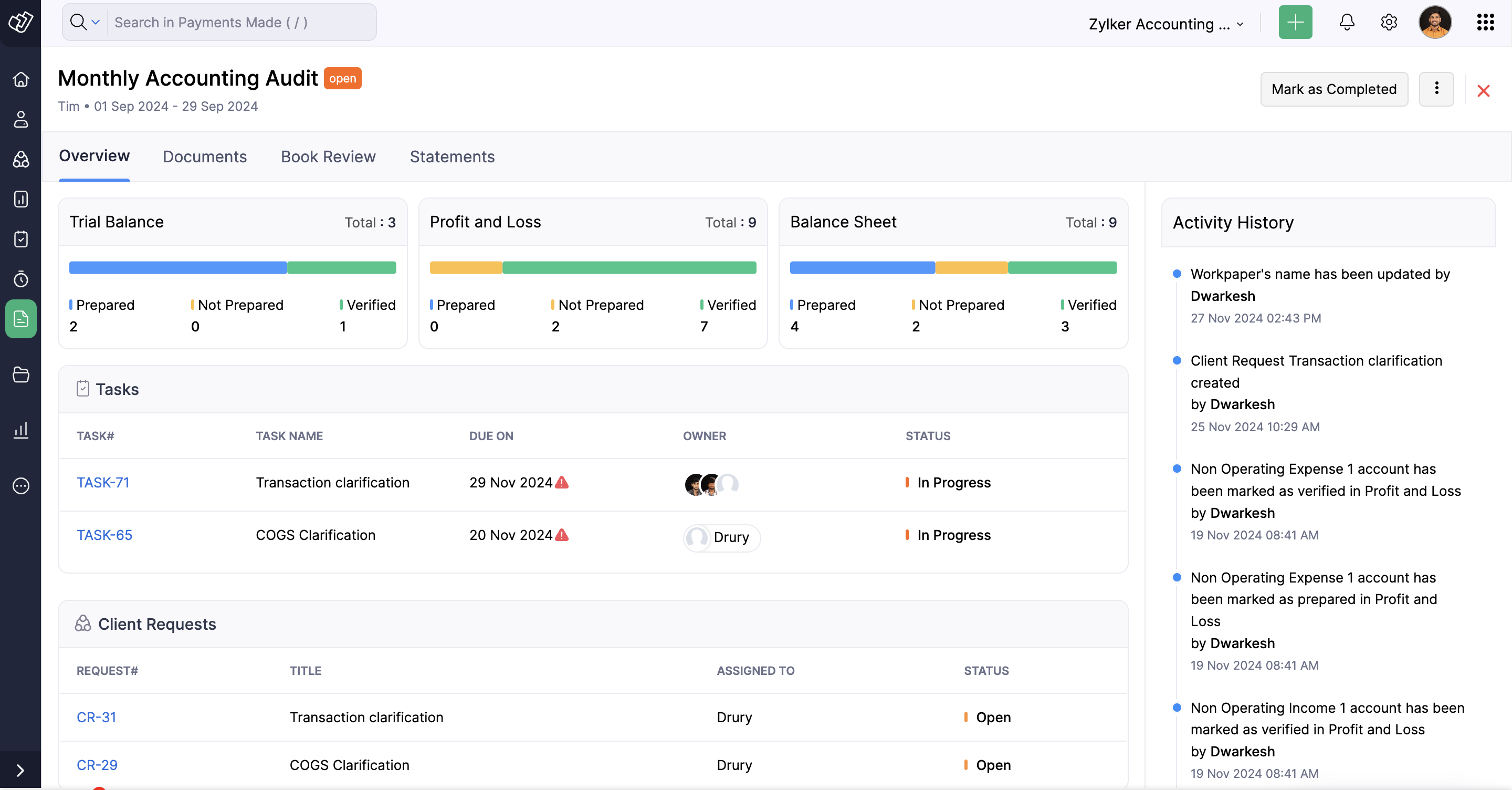Open the more options ellipsis icon in sidebar
The width and height of the screenshot is (1512, 790).
point(21,486)
